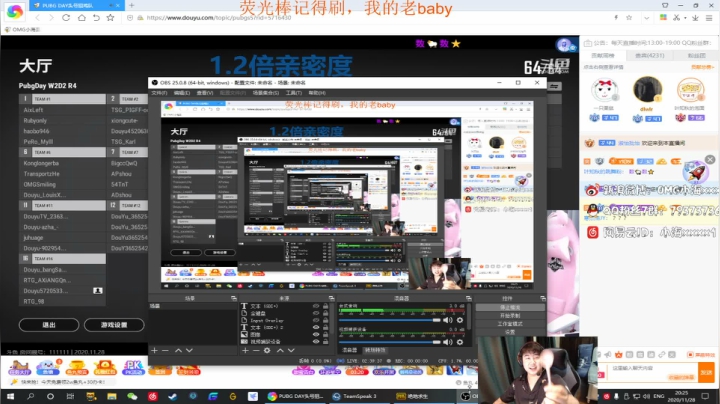Open browser downloads icon
This screenshot has height=404, width=720.
pos(695,17)
